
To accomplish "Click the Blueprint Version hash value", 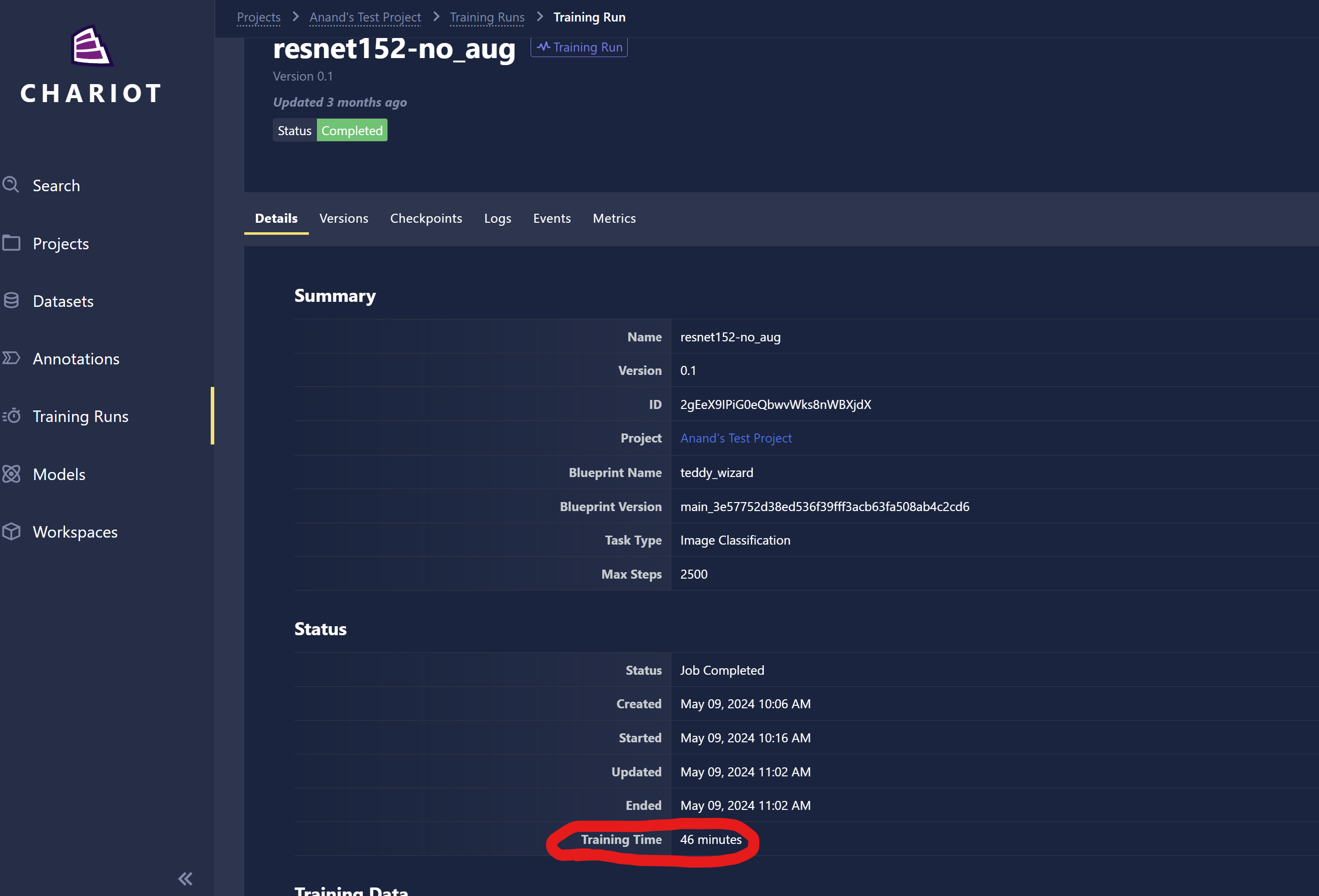I will pos(824,507).
